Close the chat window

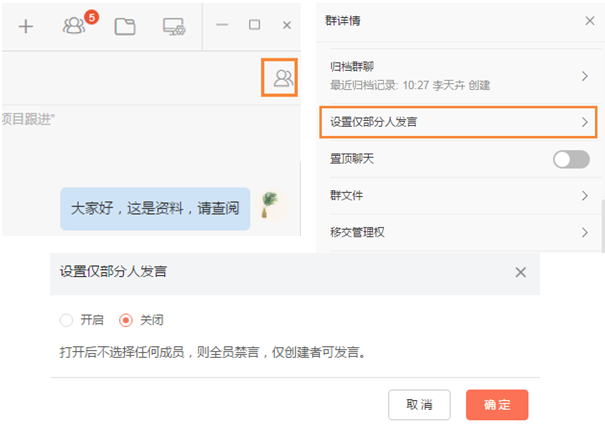click(287, 25)
